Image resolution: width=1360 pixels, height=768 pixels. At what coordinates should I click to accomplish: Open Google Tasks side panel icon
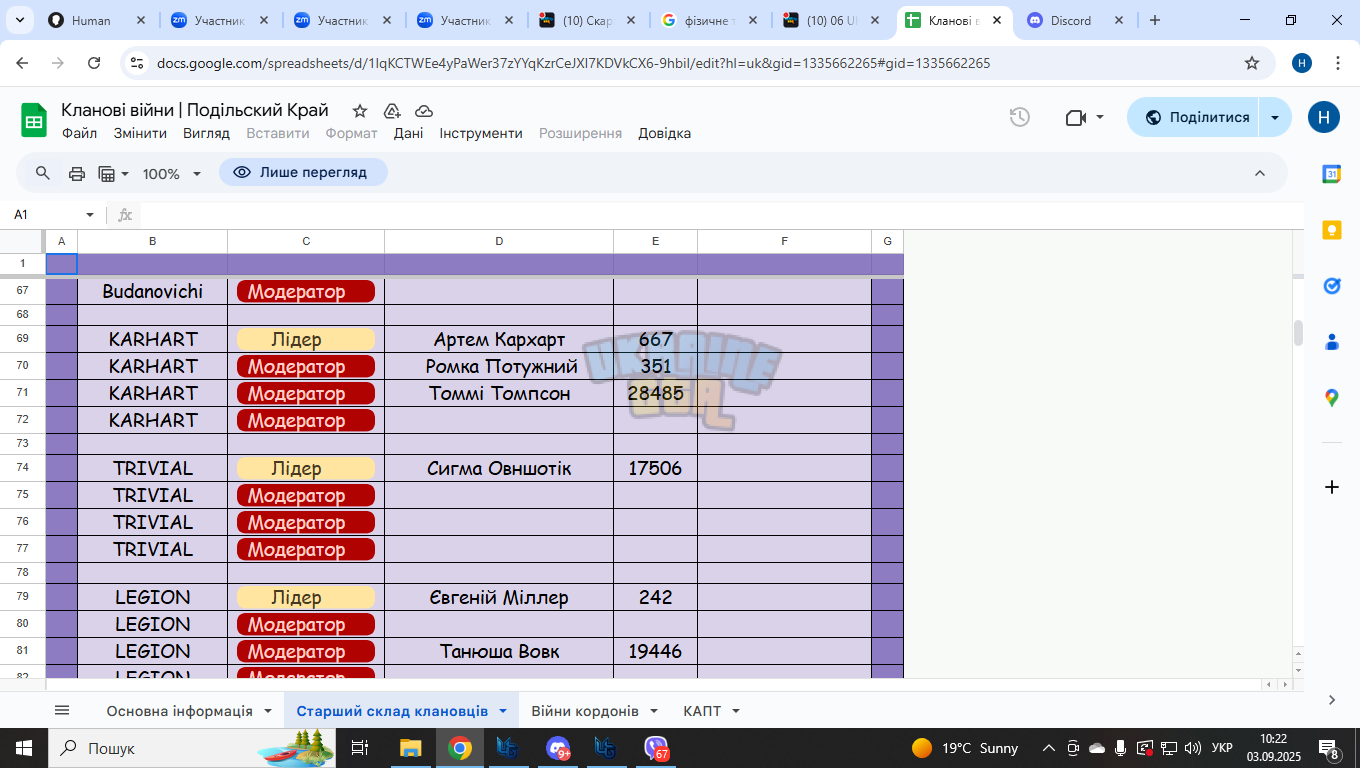tap(1332, 286)
